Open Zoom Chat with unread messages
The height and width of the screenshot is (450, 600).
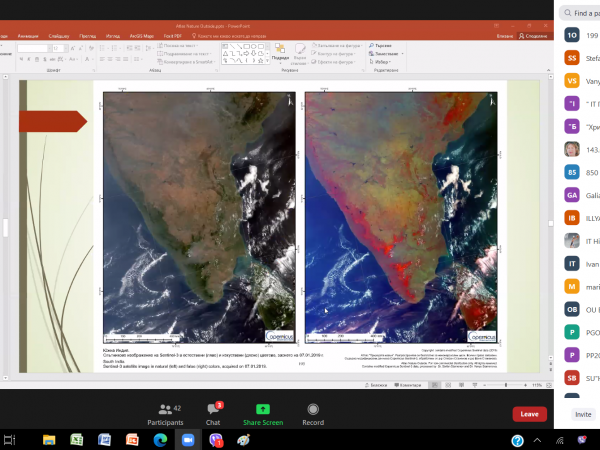click(213, 414)
